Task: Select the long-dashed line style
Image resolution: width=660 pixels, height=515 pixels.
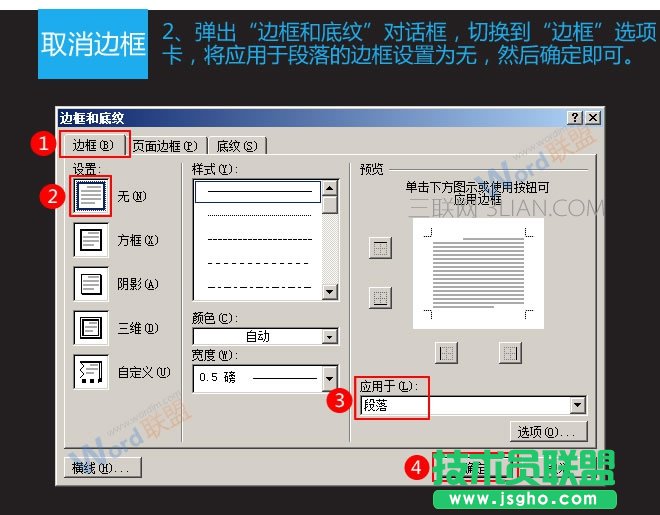Action: tap(258, 263)
